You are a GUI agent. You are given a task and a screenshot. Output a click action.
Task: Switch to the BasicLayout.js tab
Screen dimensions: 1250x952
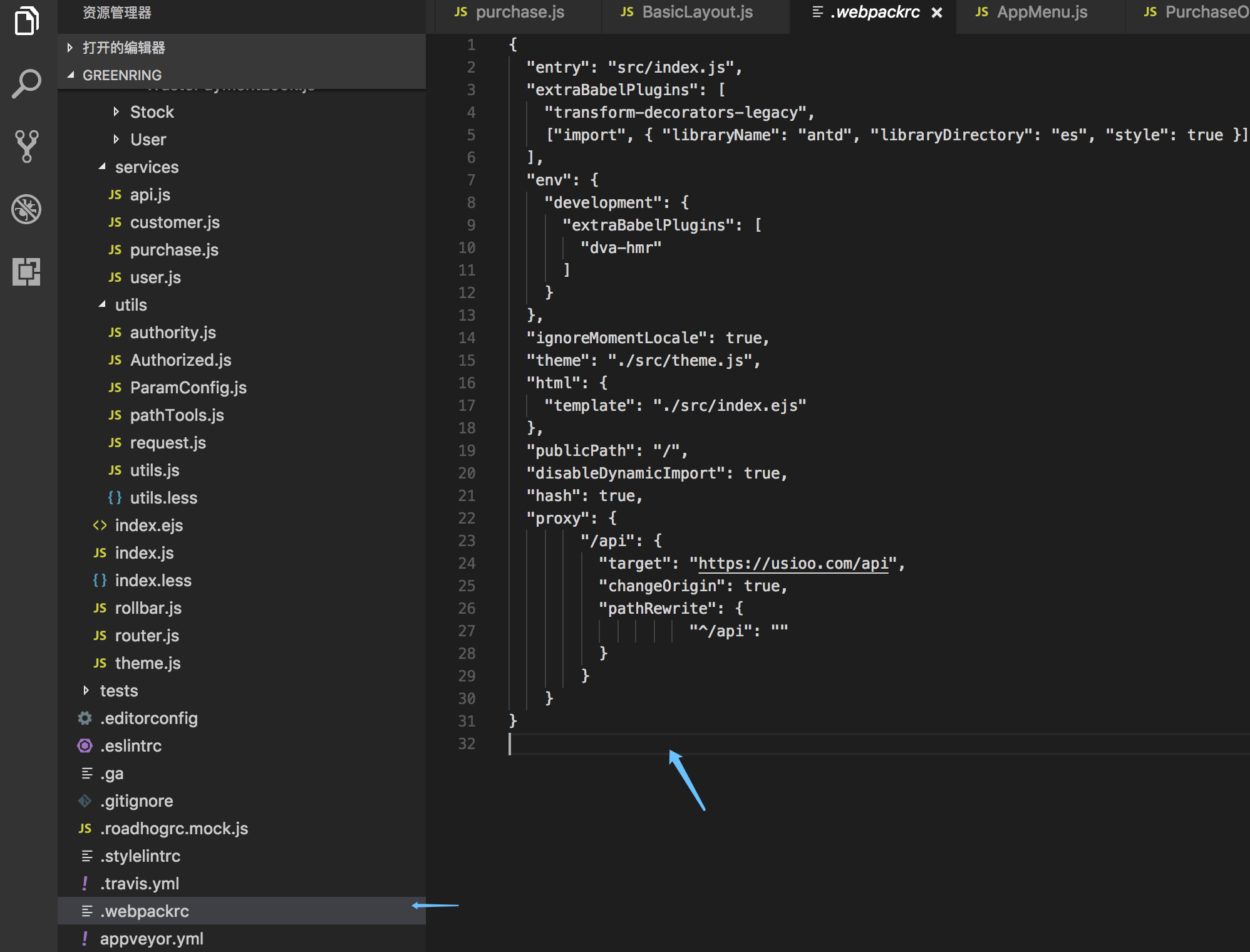click(697, 13)
